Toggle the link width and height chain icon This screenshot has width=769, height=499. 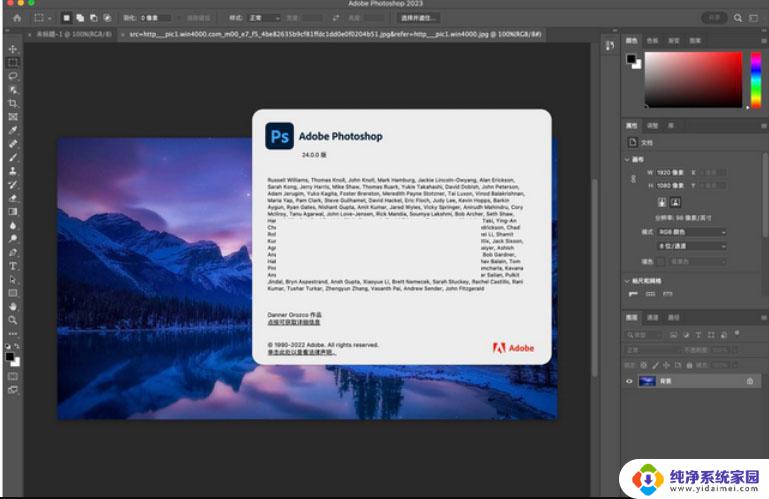[633, 179]
